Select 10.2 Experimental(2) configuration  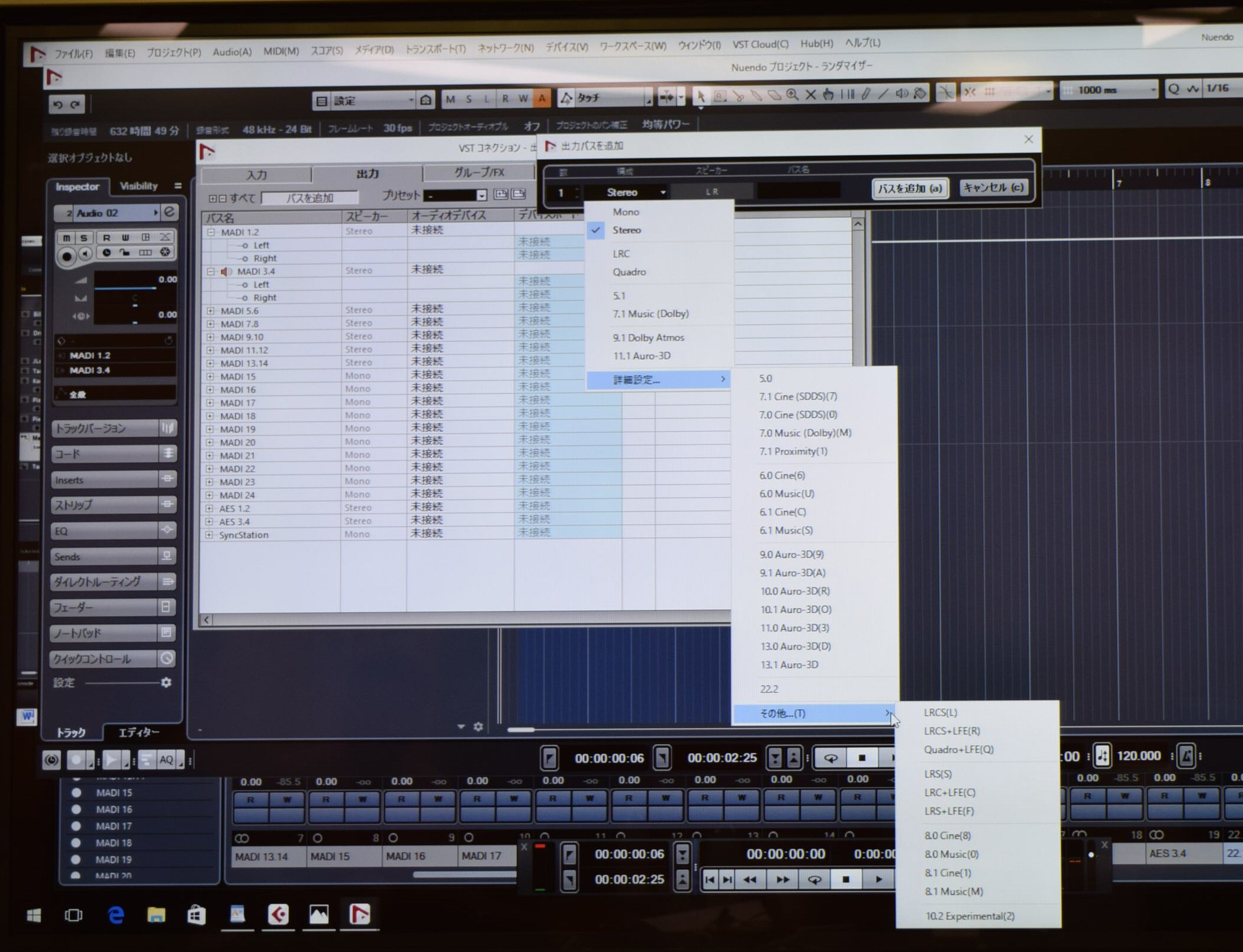tap(970, 916)
